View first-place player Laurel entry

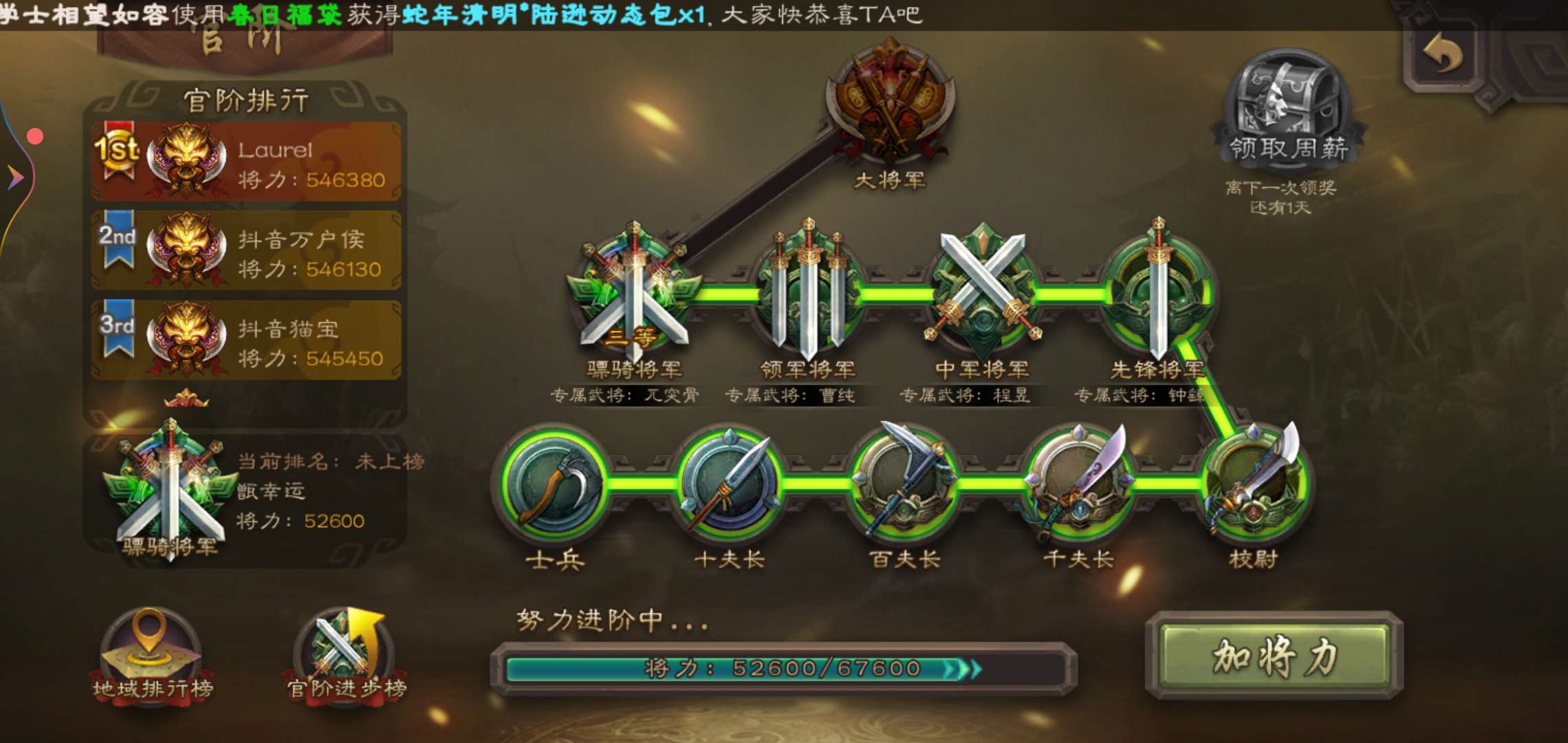point(246,162)
